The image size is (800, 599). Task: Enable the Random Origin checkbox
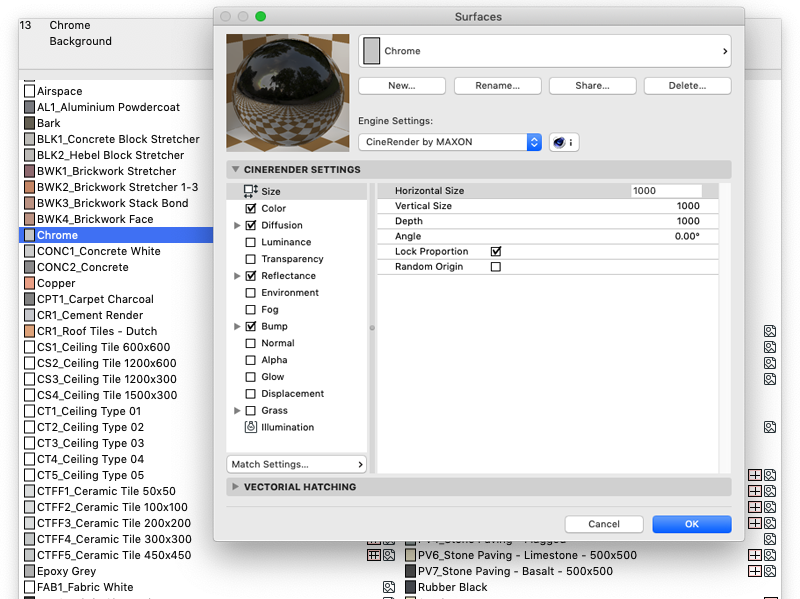[x=495, y=266]
